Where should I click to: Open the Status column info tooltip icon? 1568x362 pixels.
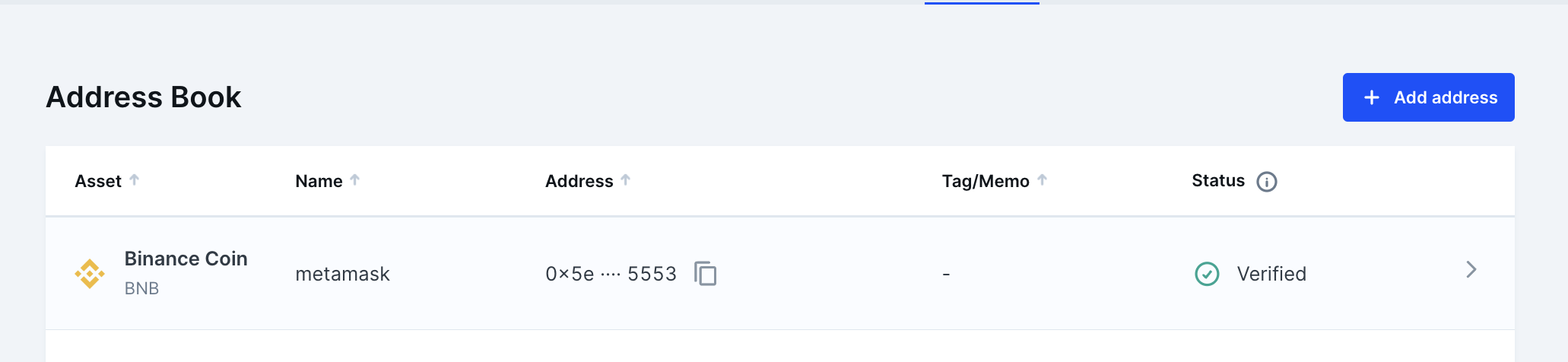1267,182
